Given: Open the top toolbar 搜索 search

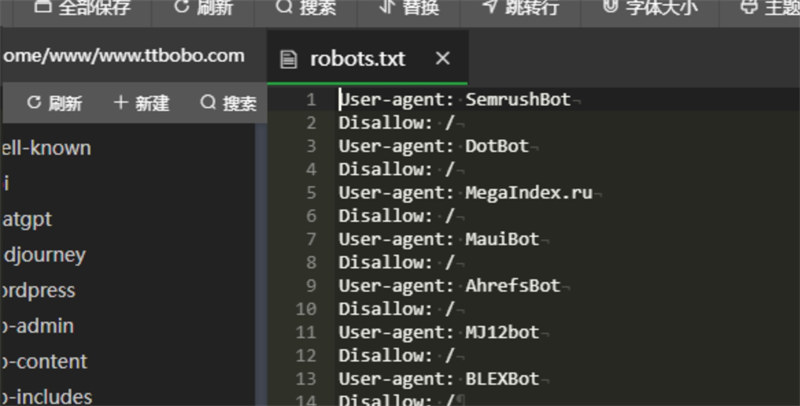Looking at the screenshot, I should pyautogui.click(x=306, y=8).
